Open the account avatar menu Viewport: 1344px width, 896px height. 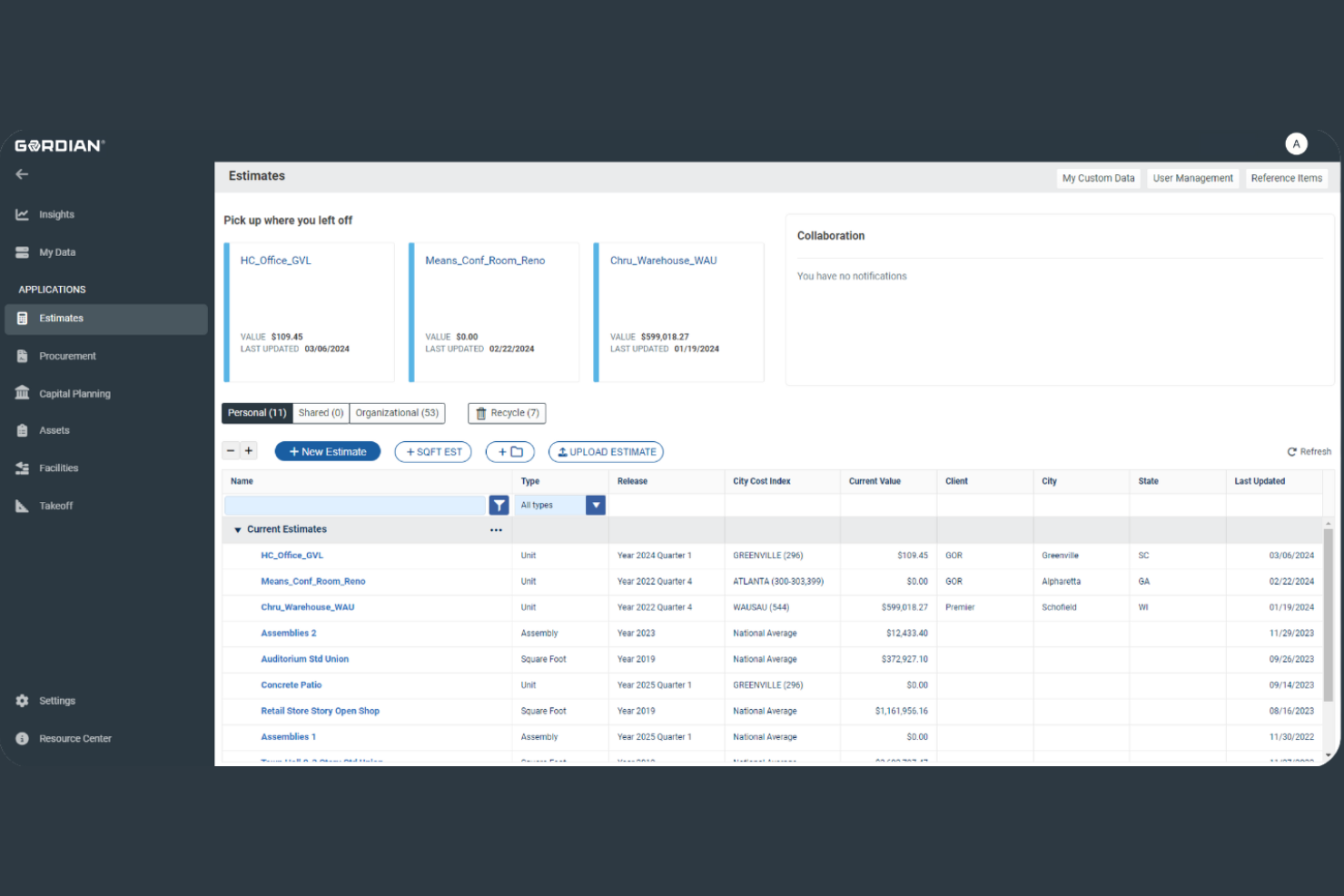pos(1296,143)
